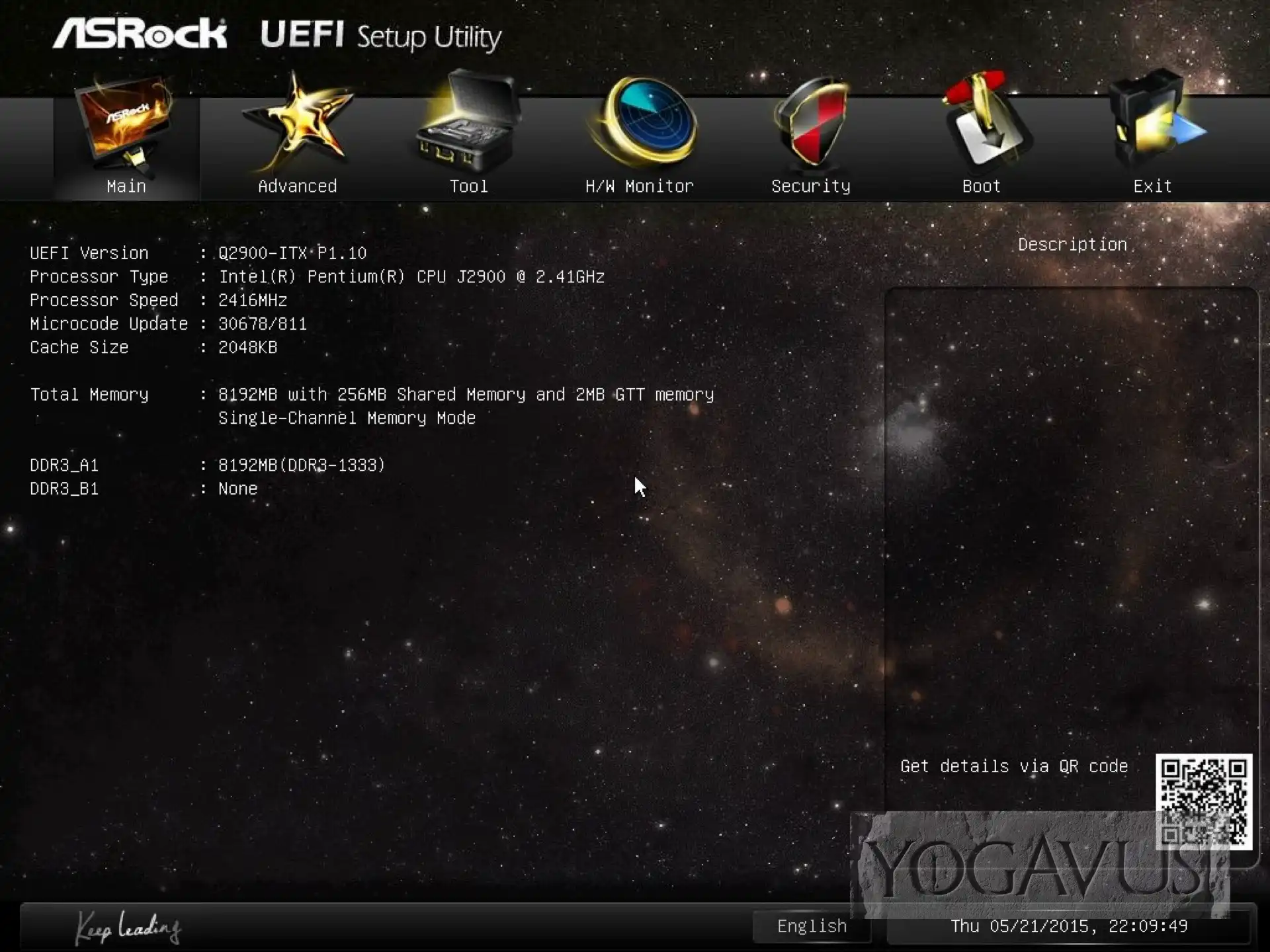1270x952 pixels.
Task: Click the ASRock logo
Action: coord(140,34)
